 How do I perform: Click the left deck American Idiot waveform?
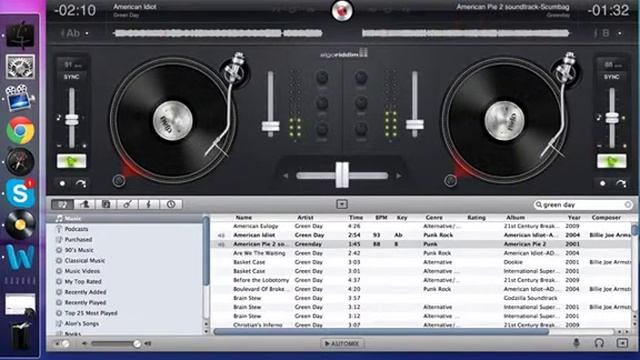[218, 33]
